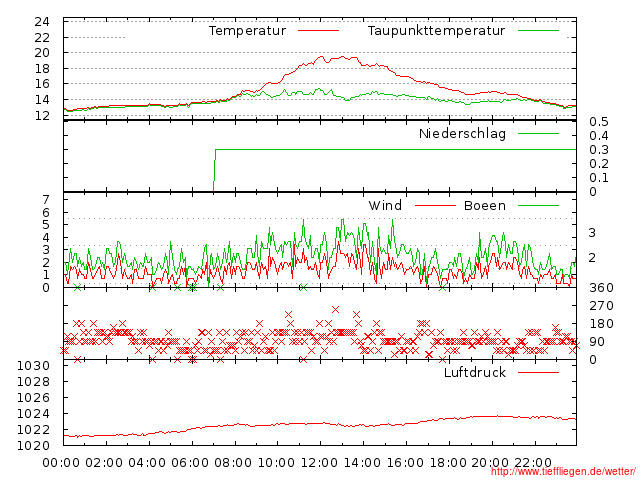The height and width of the screenshot is (480, 640).
Task: Click the 22 temperature axis value
Action: (x=42, y=38)
